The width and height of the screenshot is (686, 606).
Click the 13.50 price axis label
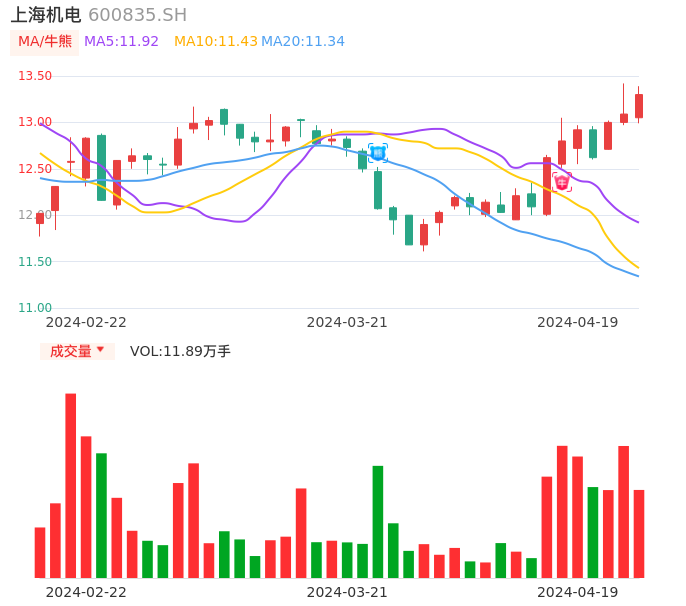35,76
